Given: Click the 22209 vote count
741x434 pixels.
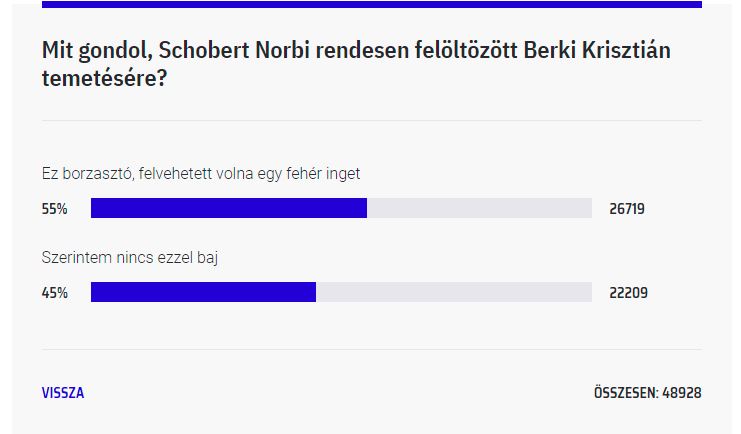Looking at the screenshot, I should (x=629, y=293).
